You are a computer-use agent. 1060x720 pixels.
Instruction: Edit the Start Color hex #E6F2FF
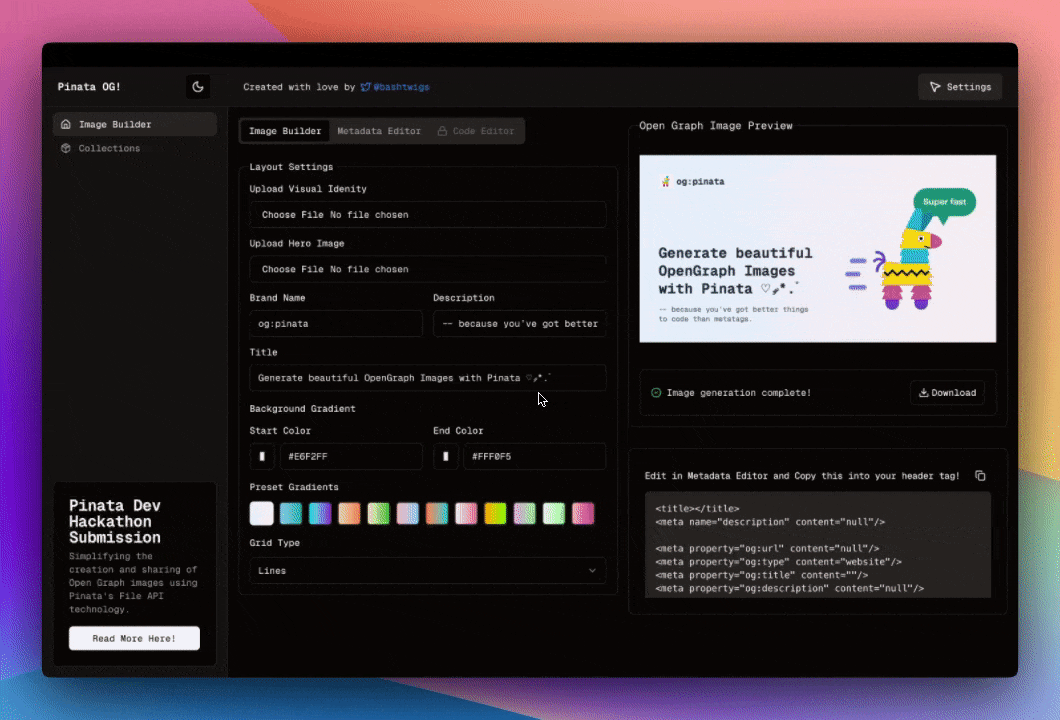(351, 456)
